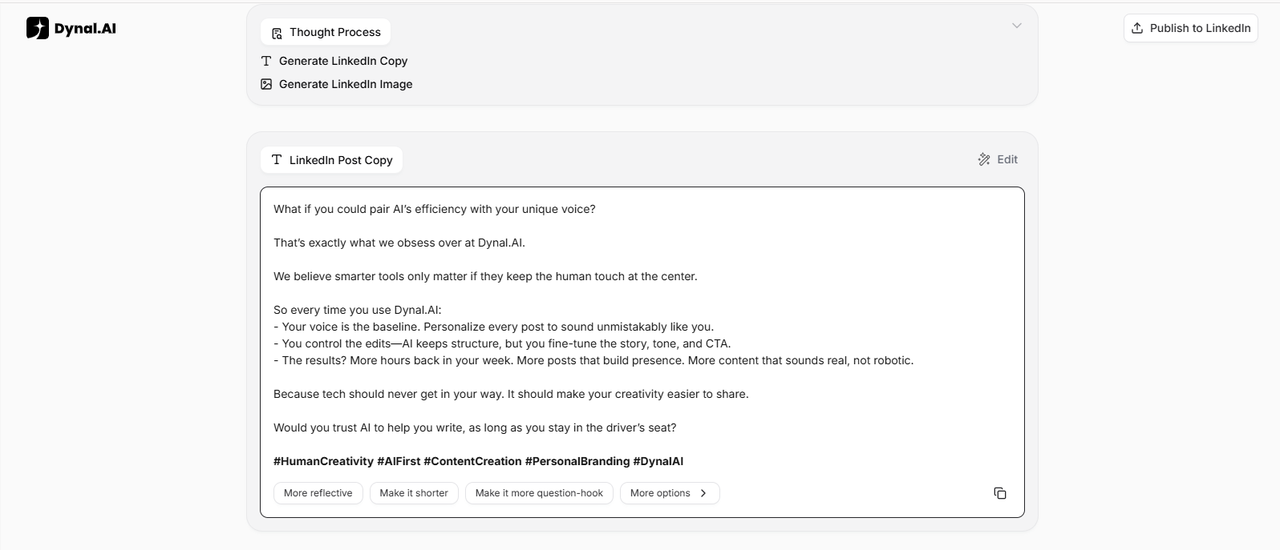The image size is (1280, 550).
Task: Click the text icon in LinkedIn Post Copy
Action: point(277,160)
